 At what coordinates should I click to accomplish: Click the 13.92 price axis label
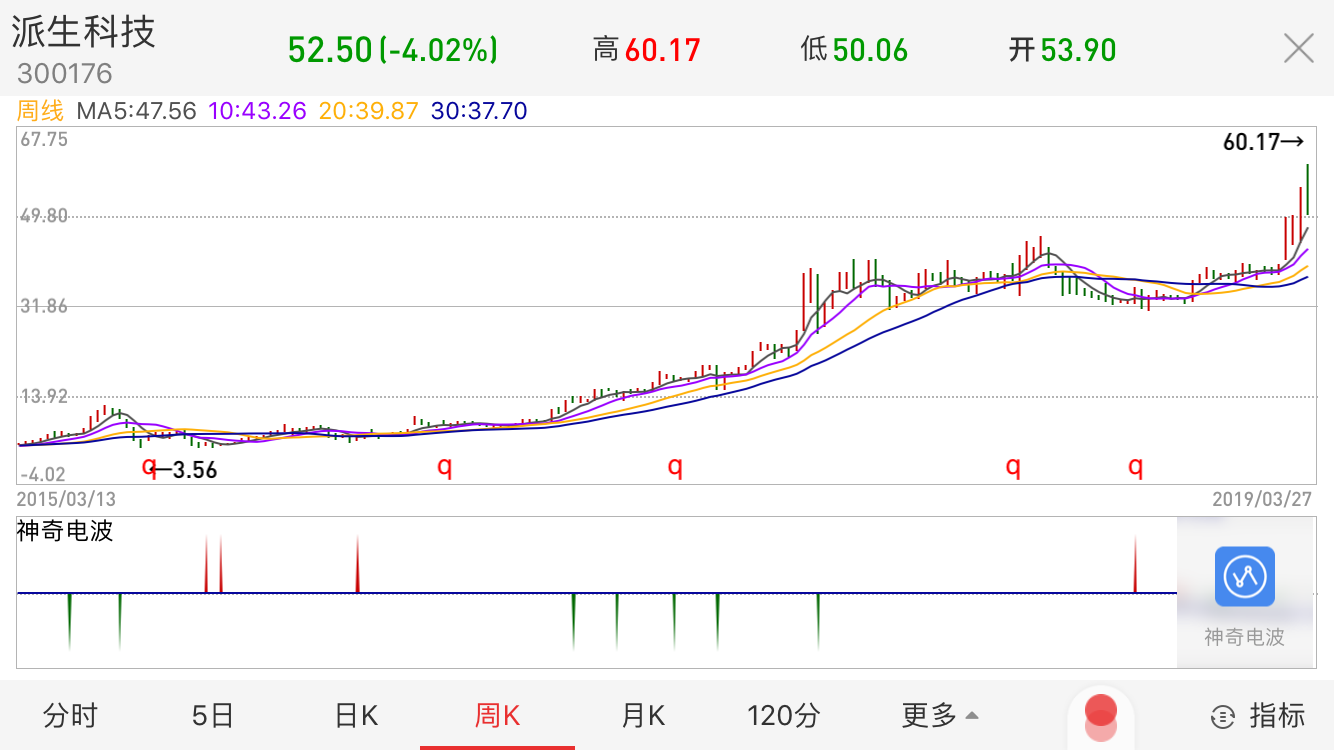44,396
